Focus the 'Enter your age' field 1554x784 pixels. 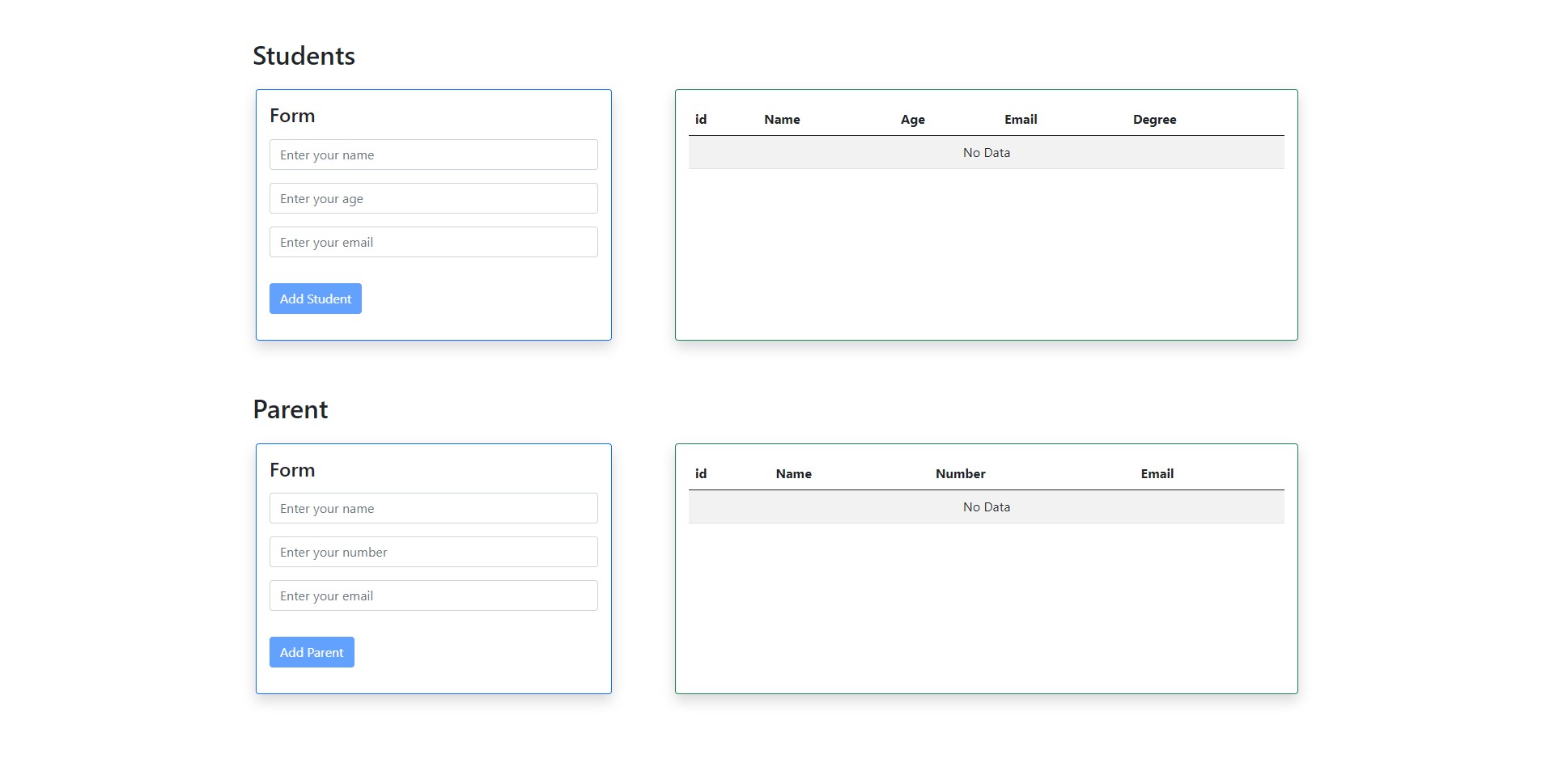(x=433, y=198)
